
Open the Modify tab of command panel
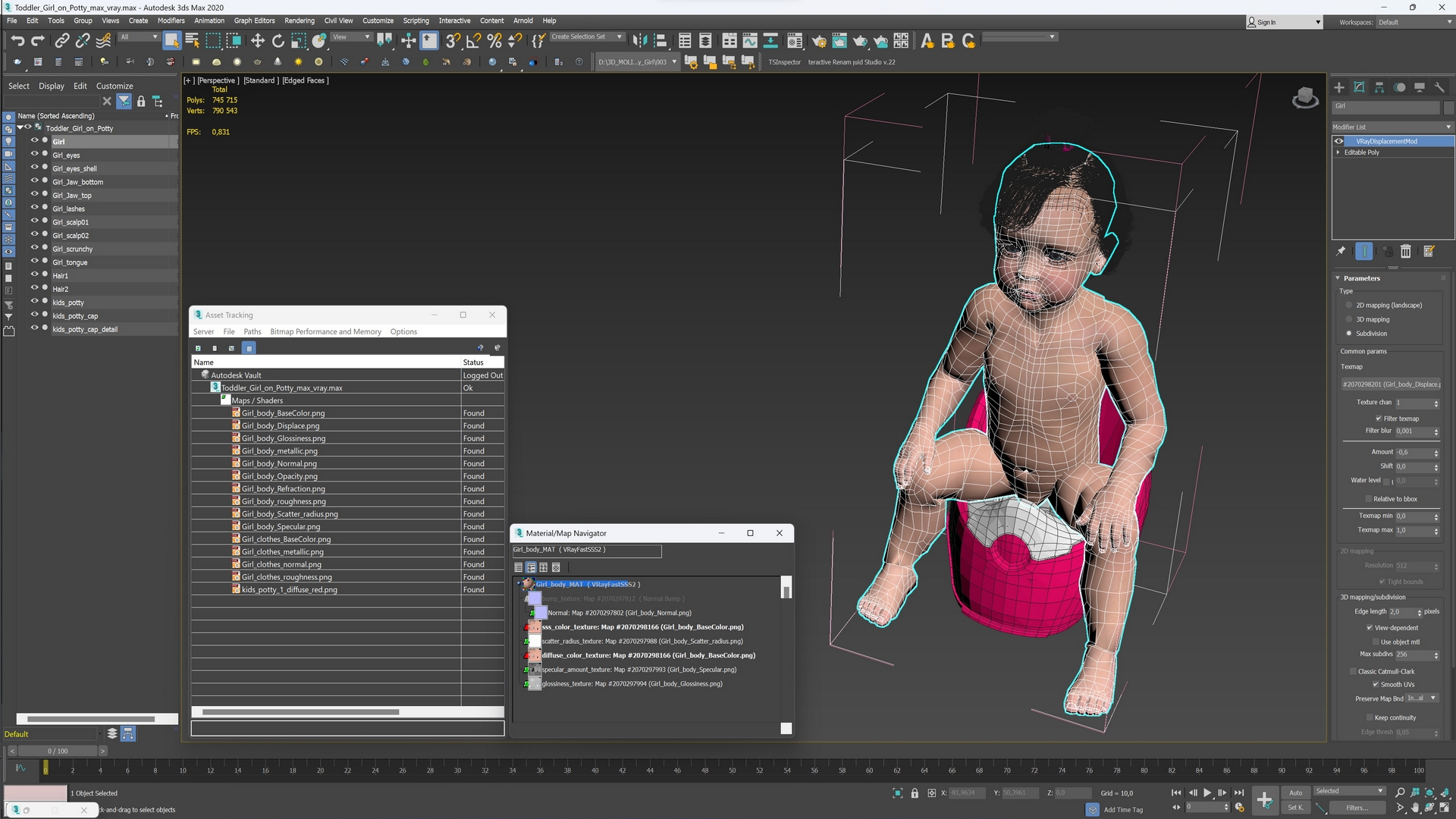1359,87
